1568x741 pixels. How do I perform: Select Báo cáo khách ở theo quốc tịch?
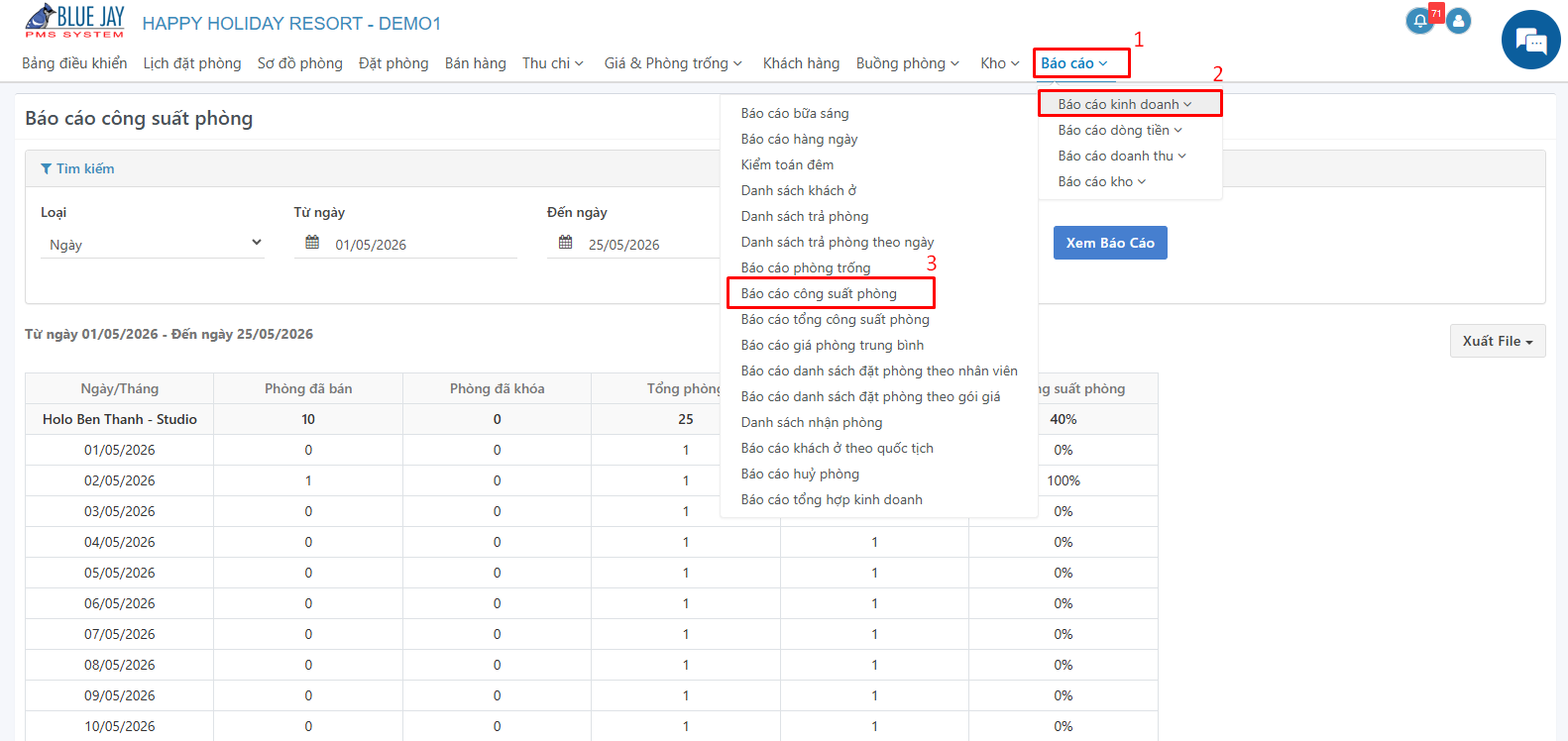click(838, 448)
